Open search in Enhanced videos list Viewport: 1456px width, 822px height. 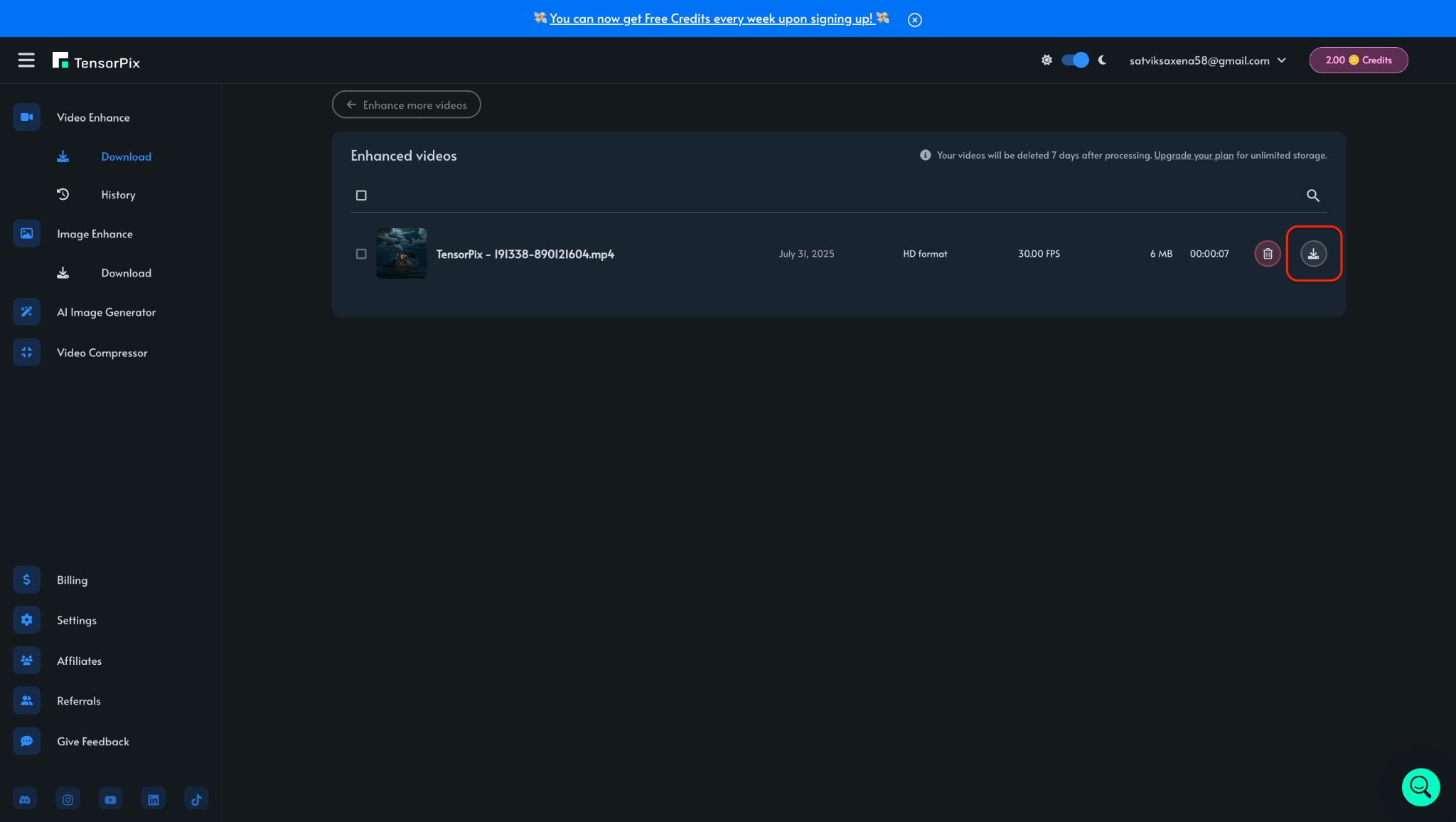1312,196
